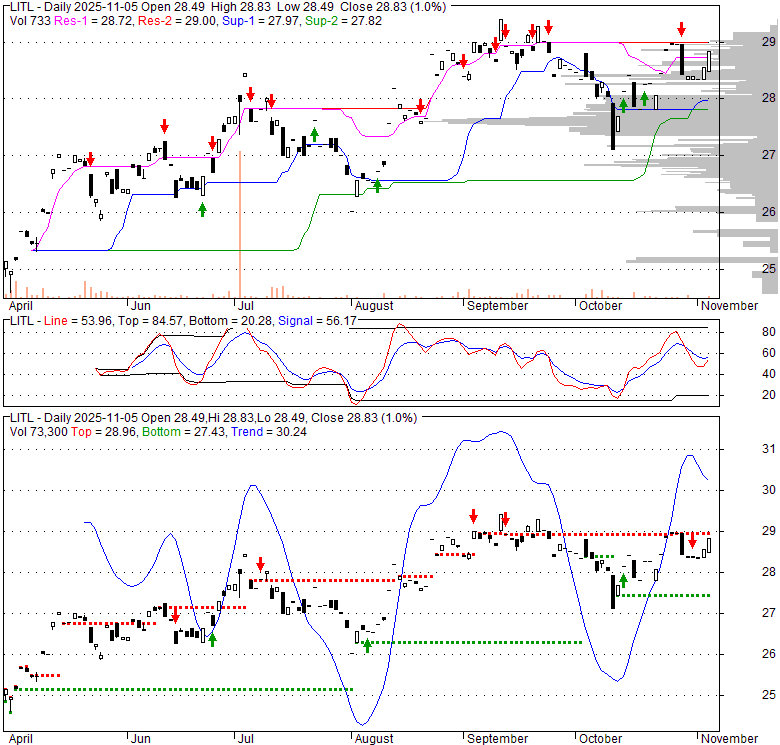
Task: Click the 'Res-2 = 29.00' legend label
Action: pyautogui.click(x=178, y=21)
